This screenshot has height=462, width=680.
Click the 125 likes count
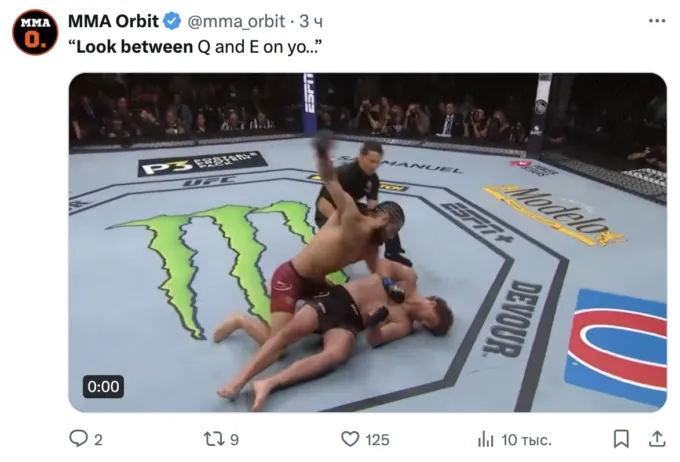pos(377,440)
